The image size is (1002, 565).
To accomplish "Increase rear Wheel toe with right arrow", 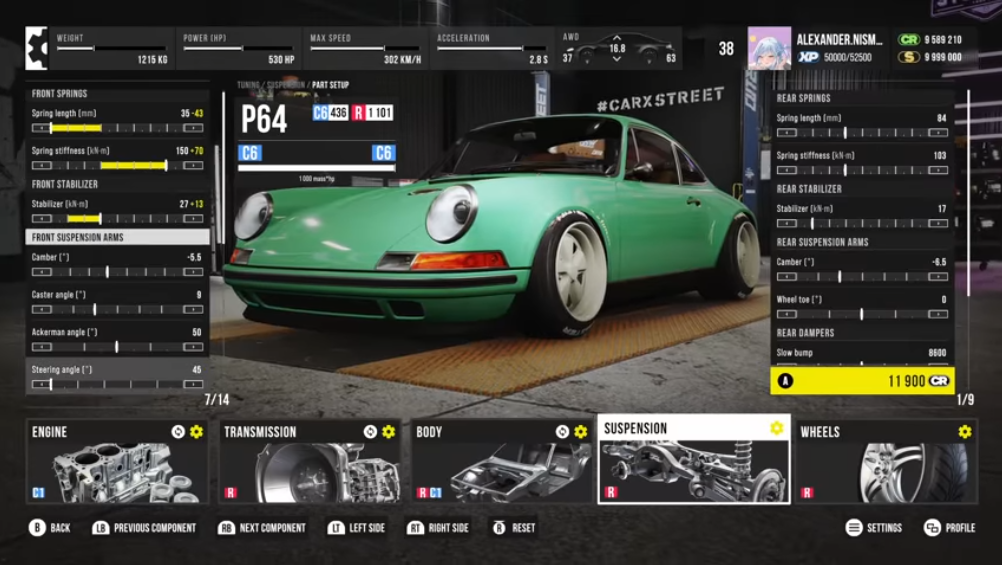I will coord(937,314).
